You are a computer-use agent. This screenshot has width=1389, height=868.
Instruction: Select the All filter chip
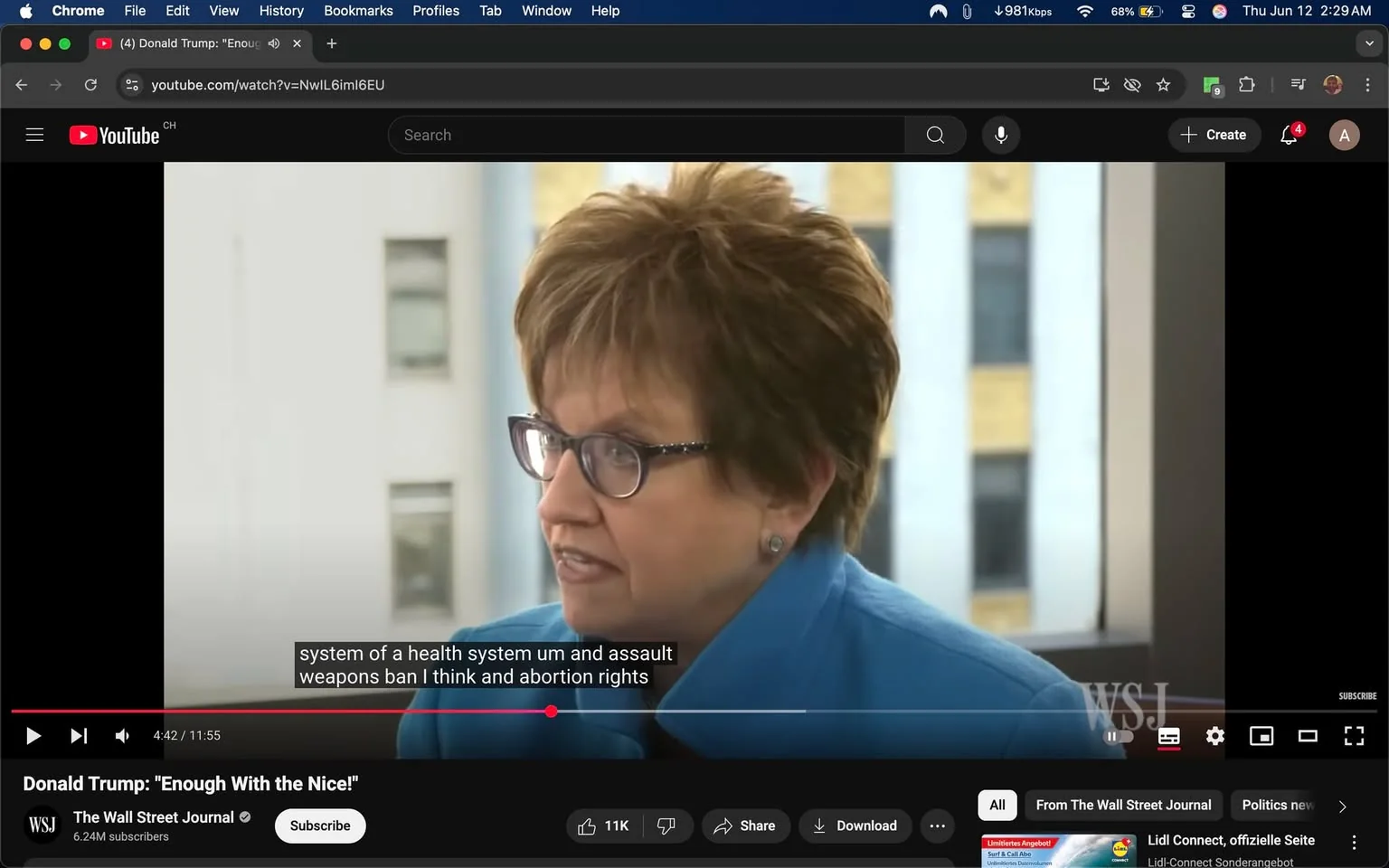tap(997, 805)
